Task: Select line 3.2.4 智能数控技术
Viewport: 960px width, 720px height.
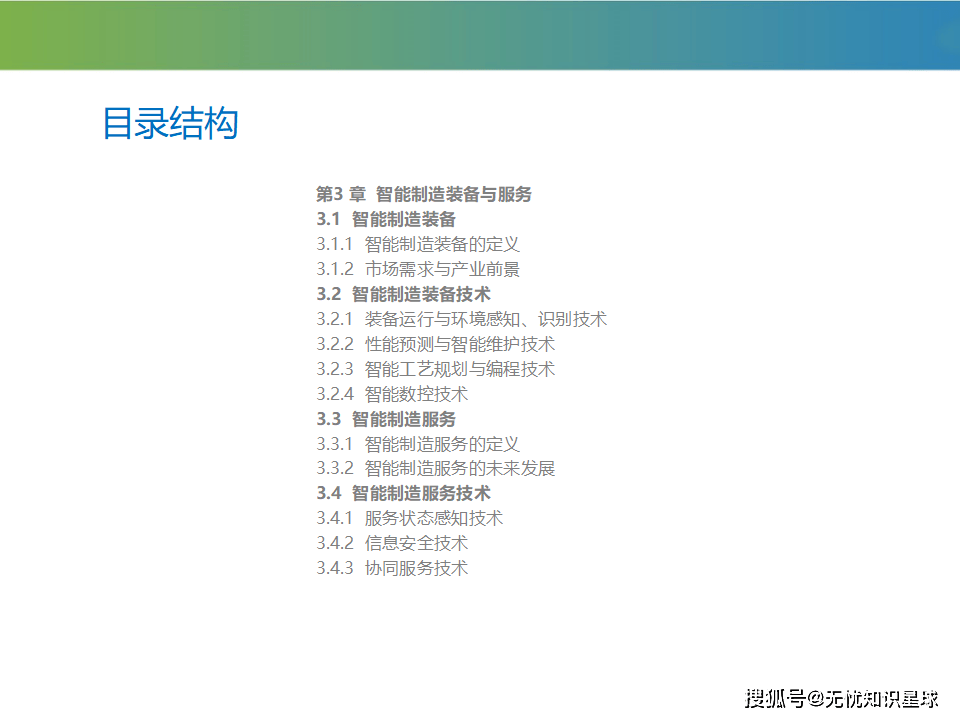Action: point(392,394)
